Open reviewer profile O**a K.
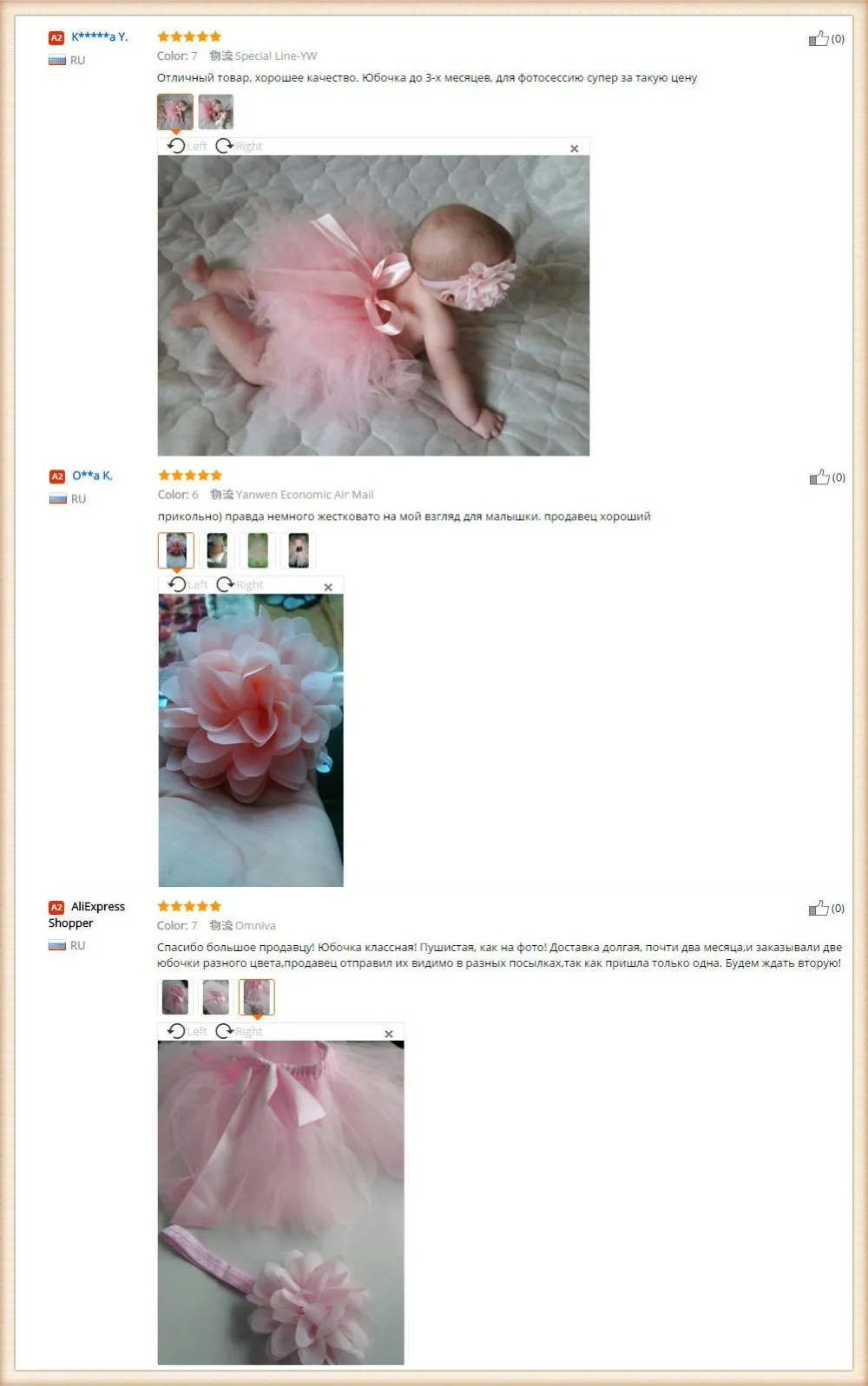The height and width of the screenshot is (1386, 868). coord(92,476)
